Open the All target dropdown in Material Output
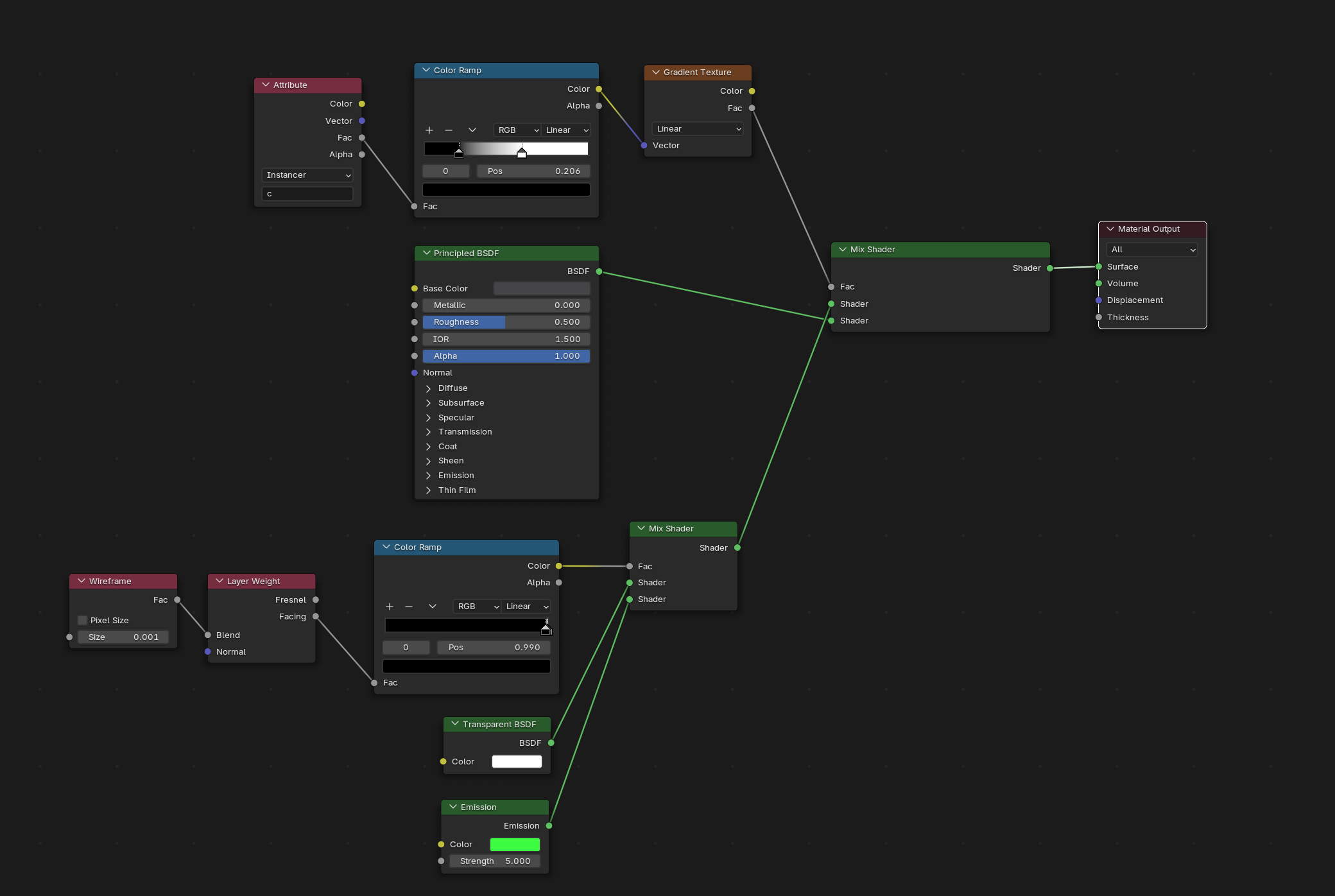The image size is (1335, 896). 1152,250
